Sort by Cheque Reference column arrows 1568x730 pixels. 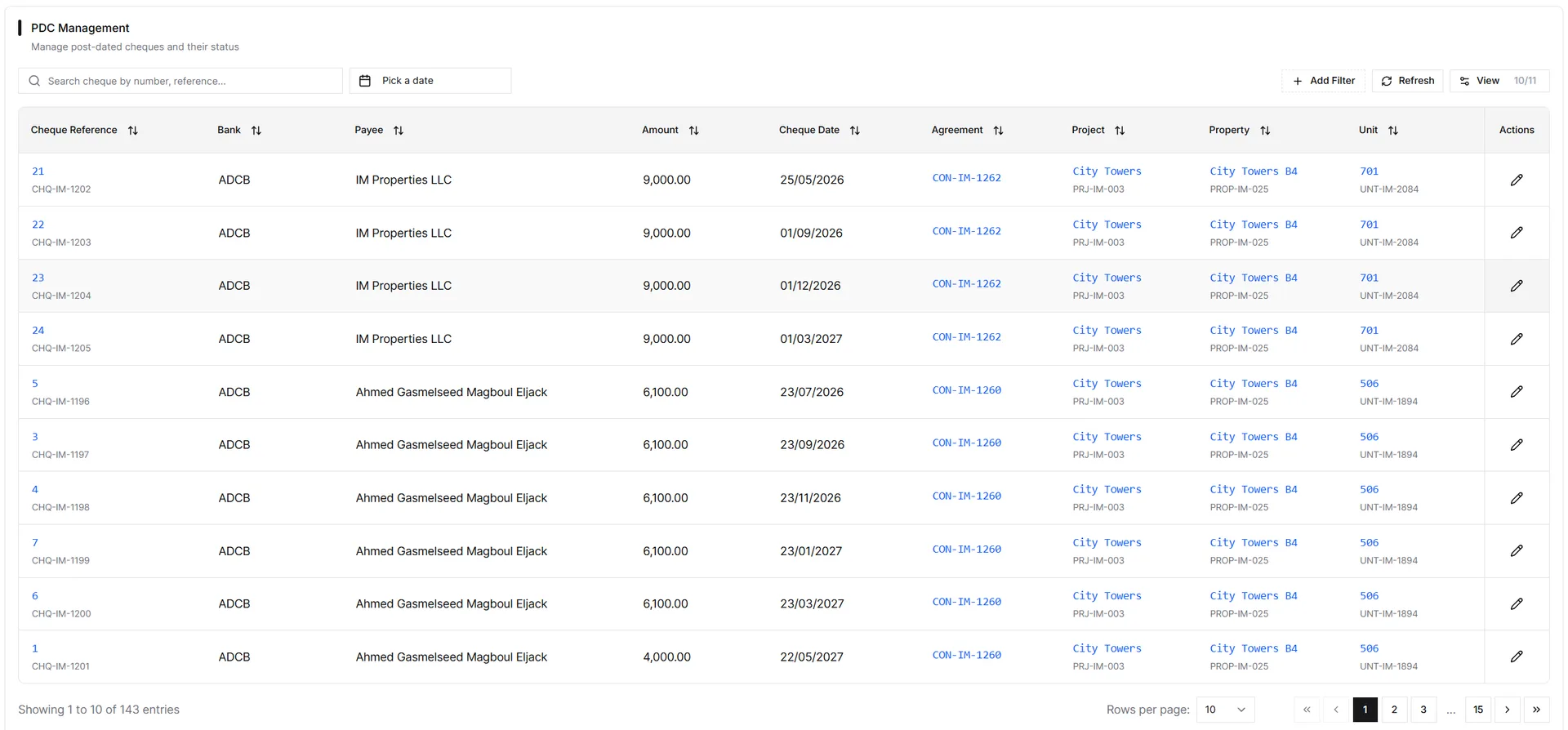point(133,131)
